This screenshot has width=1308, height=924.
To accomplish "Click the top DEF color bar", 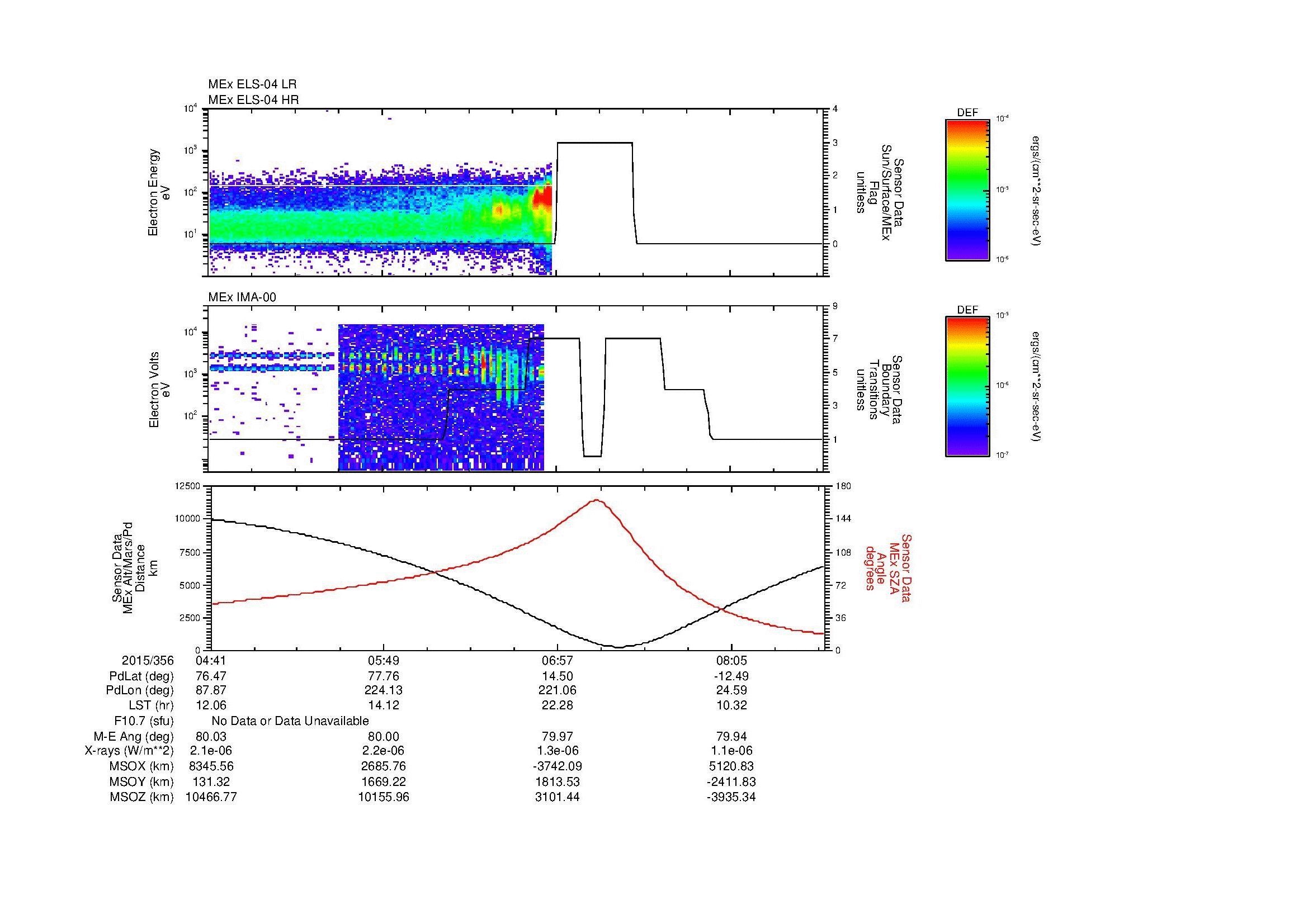I will tap(967, 189).
